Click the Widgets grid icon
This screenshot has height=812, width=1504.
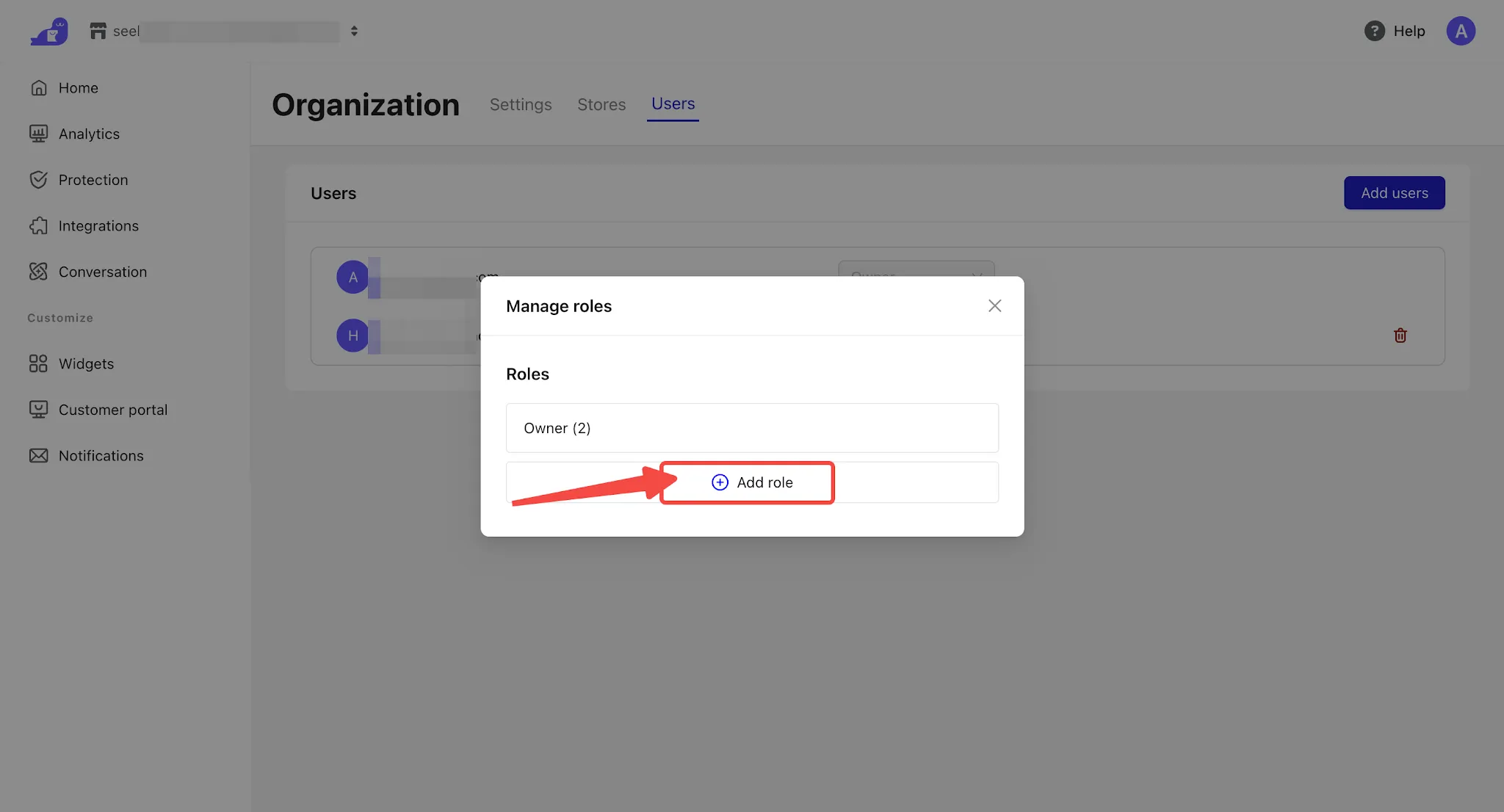(x=39, y=364)
